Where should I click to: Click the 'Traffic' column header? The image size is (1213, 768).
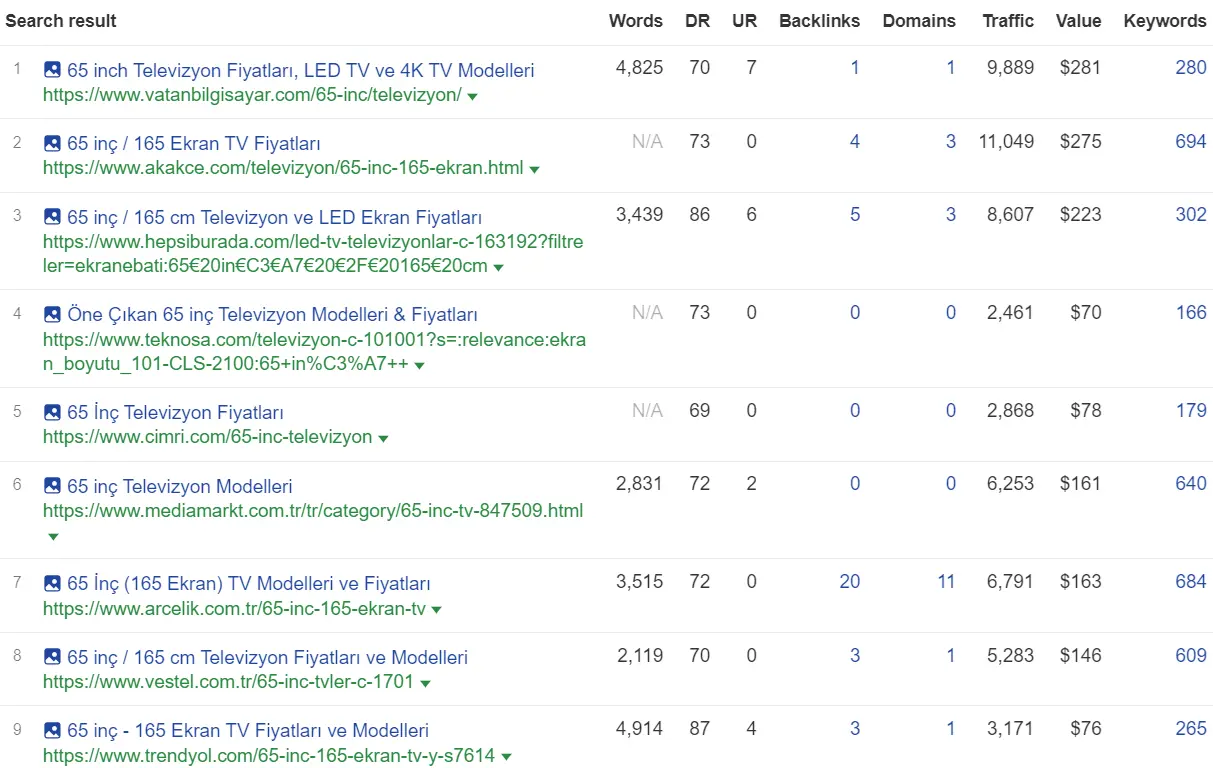pyautogui.click(x=1008, y=21)
